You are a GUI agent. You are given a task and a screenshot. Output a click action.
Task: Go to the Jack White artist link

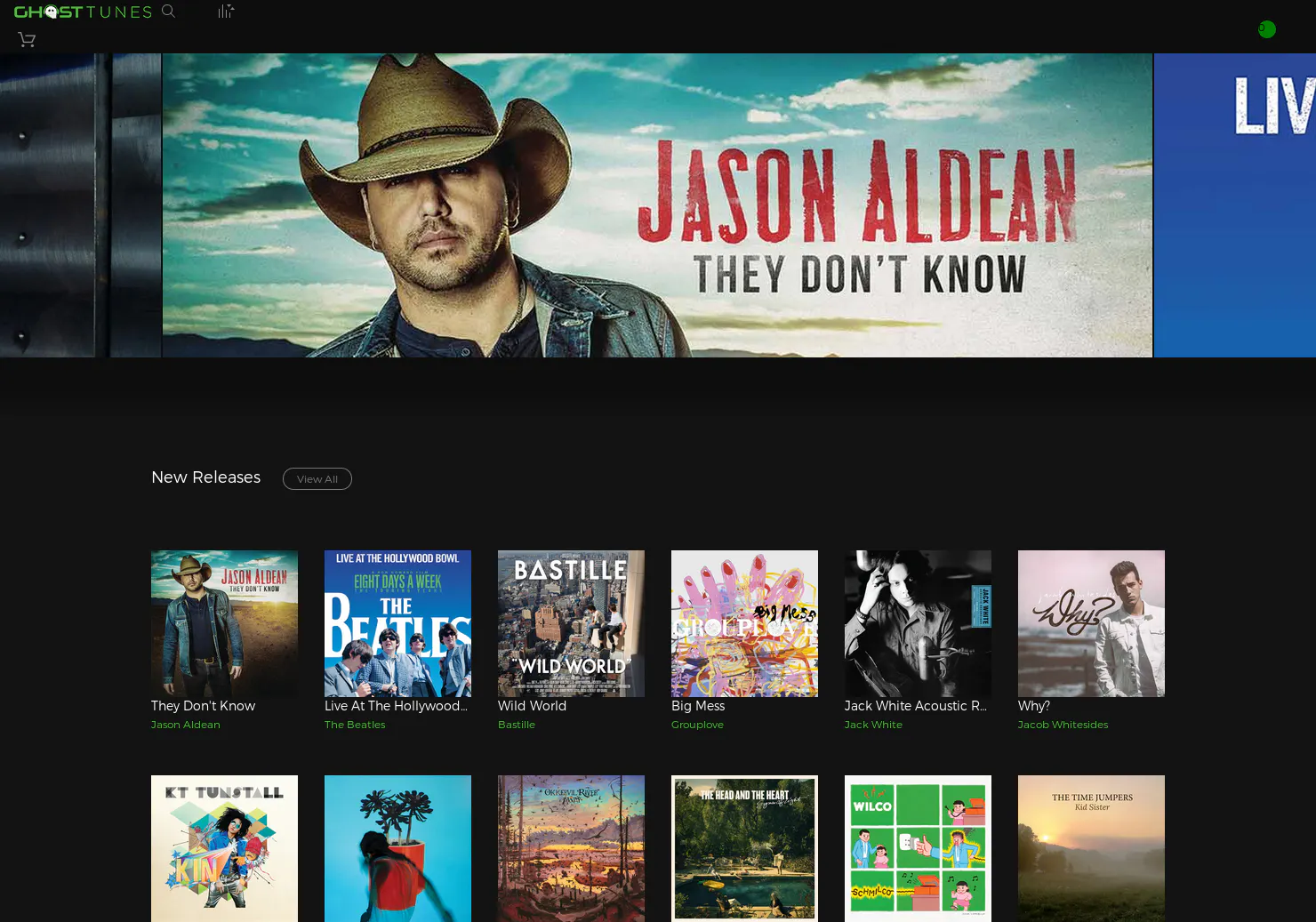pos(873,725)
